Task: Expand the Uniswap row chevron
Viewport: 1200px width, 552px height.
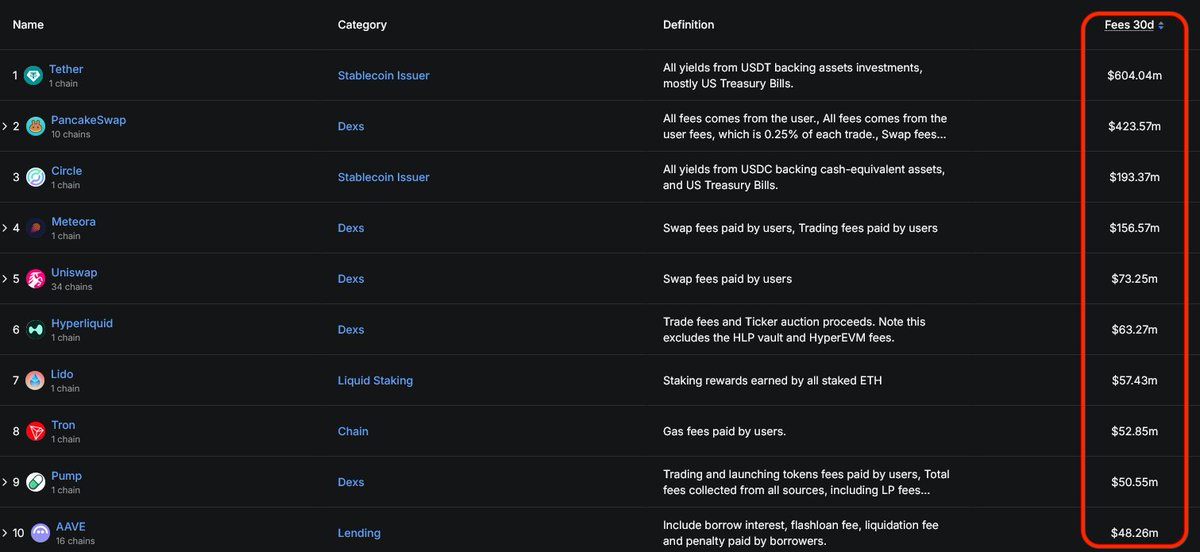Action: click(5, 279)
